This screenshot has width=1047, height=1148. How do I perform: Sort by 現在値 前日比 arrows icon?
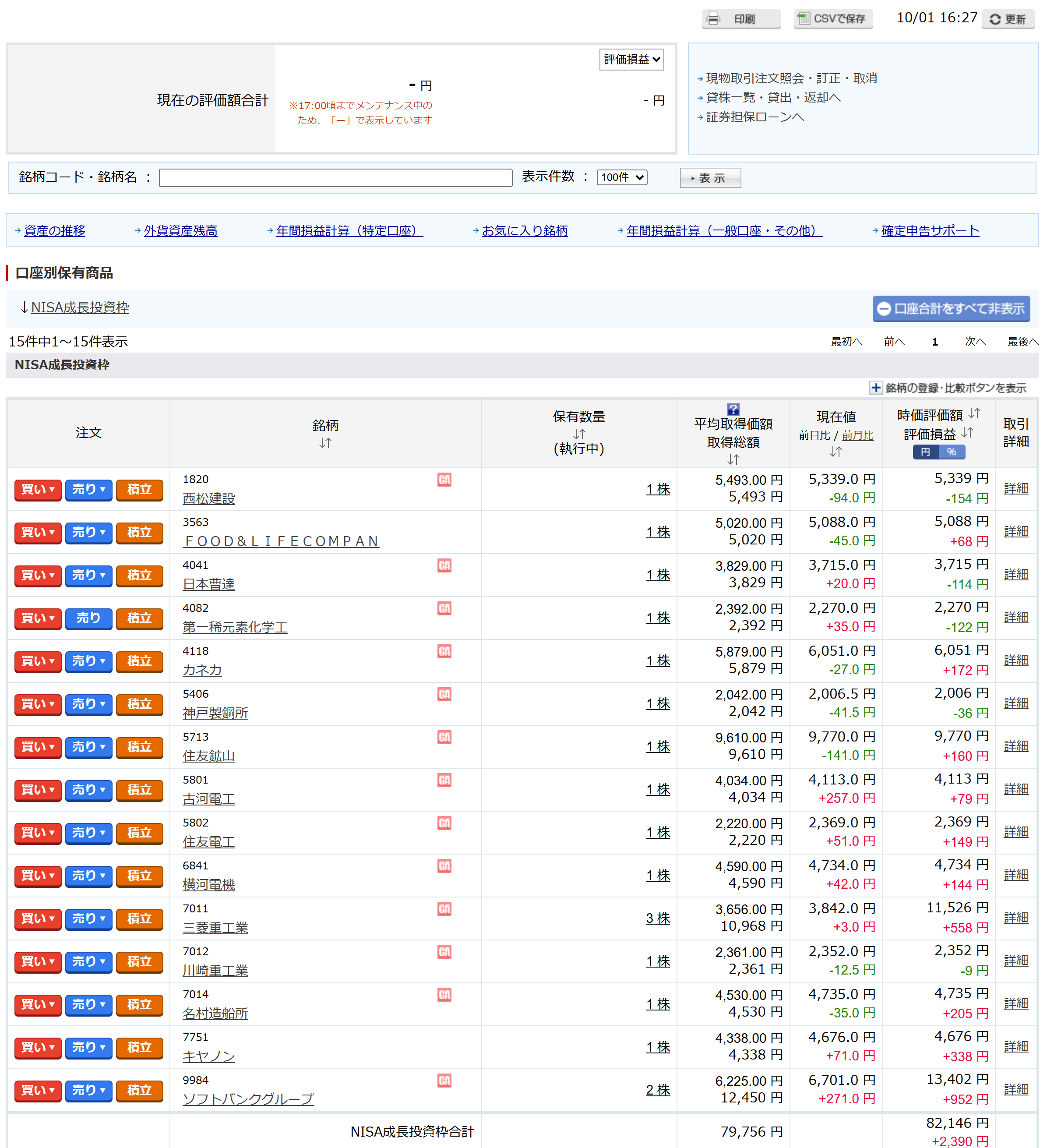[835, 452]
